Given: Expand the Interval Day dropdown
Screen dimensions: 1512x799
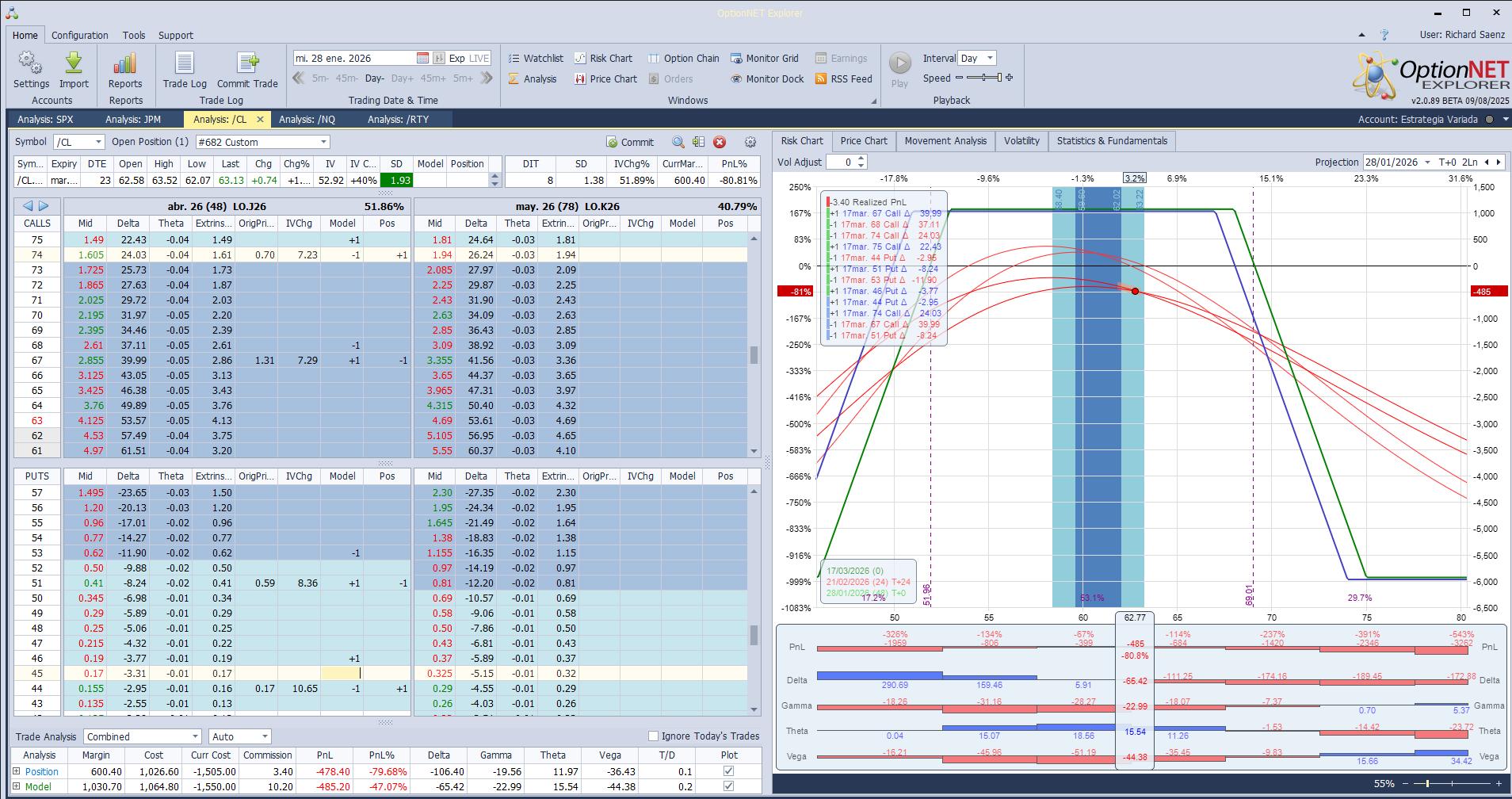Looking at the screenshot, I should [990, 58].
